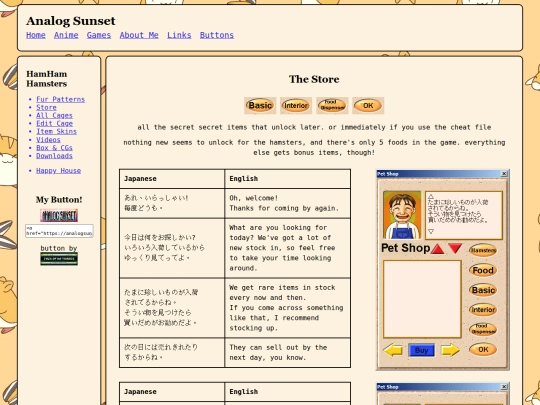Click the Basic button under The Store heading
Image resolution: width=540 pixels, height=405 pixels.
tap(260, 105)
